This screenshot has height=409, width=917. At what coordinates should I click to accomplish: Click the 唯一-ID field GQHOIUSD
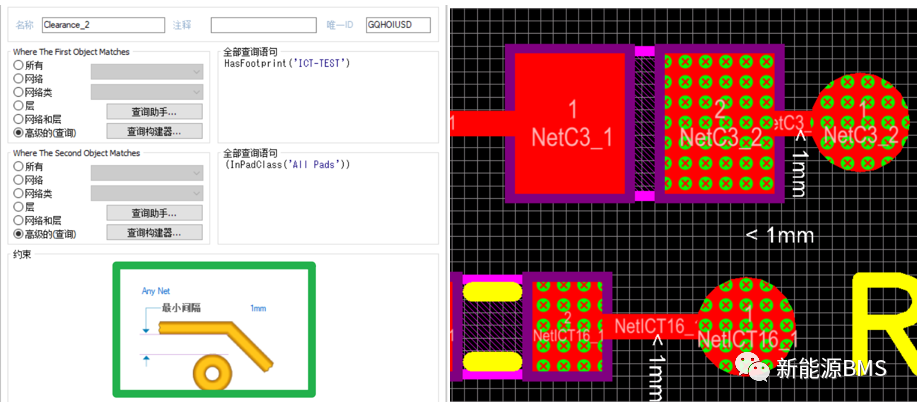(x=398, y=25)
